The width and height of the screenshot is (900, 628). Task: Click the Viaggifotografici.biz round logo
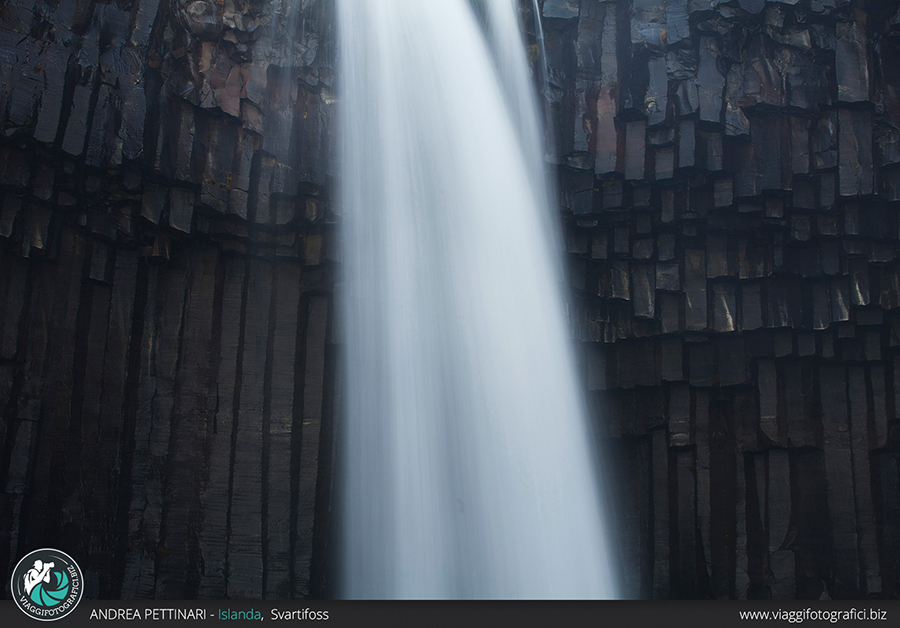(x=47, y=584)
